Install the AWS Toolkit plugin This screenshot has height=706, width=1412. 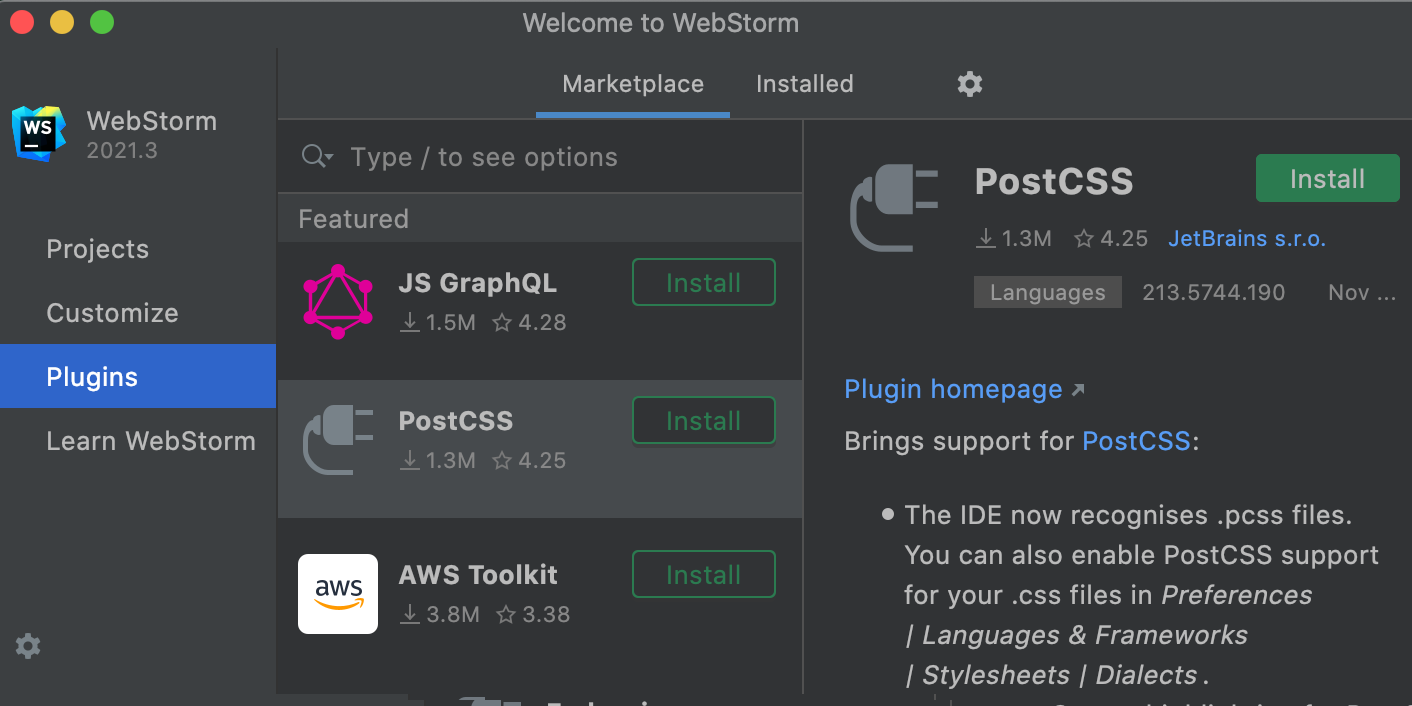coord(704,575)
